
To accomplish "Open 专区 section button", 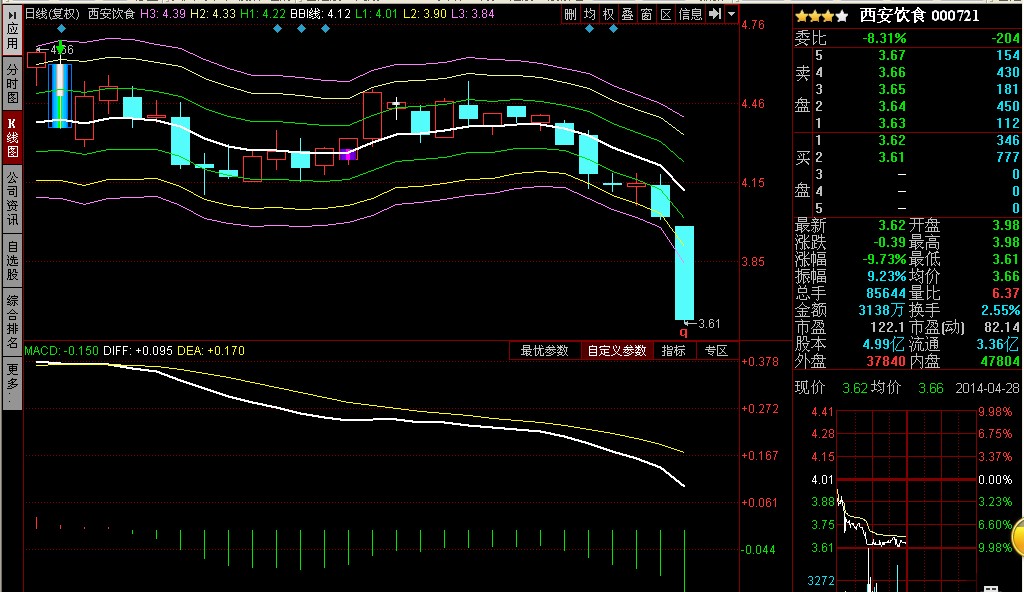I will click(x=716, y=351).
